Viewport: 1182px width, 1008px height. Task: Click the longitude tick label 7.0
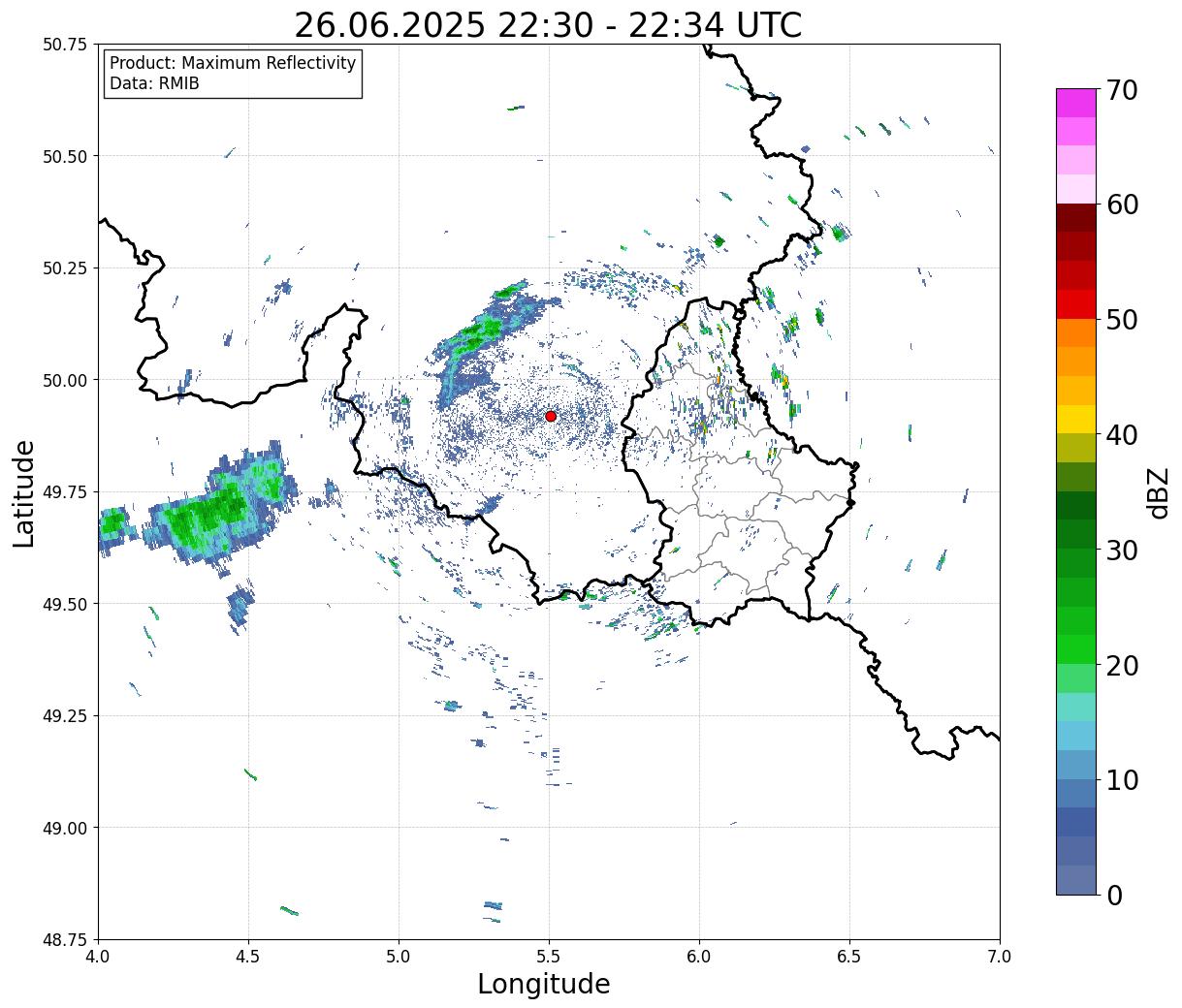[1000, 957]
